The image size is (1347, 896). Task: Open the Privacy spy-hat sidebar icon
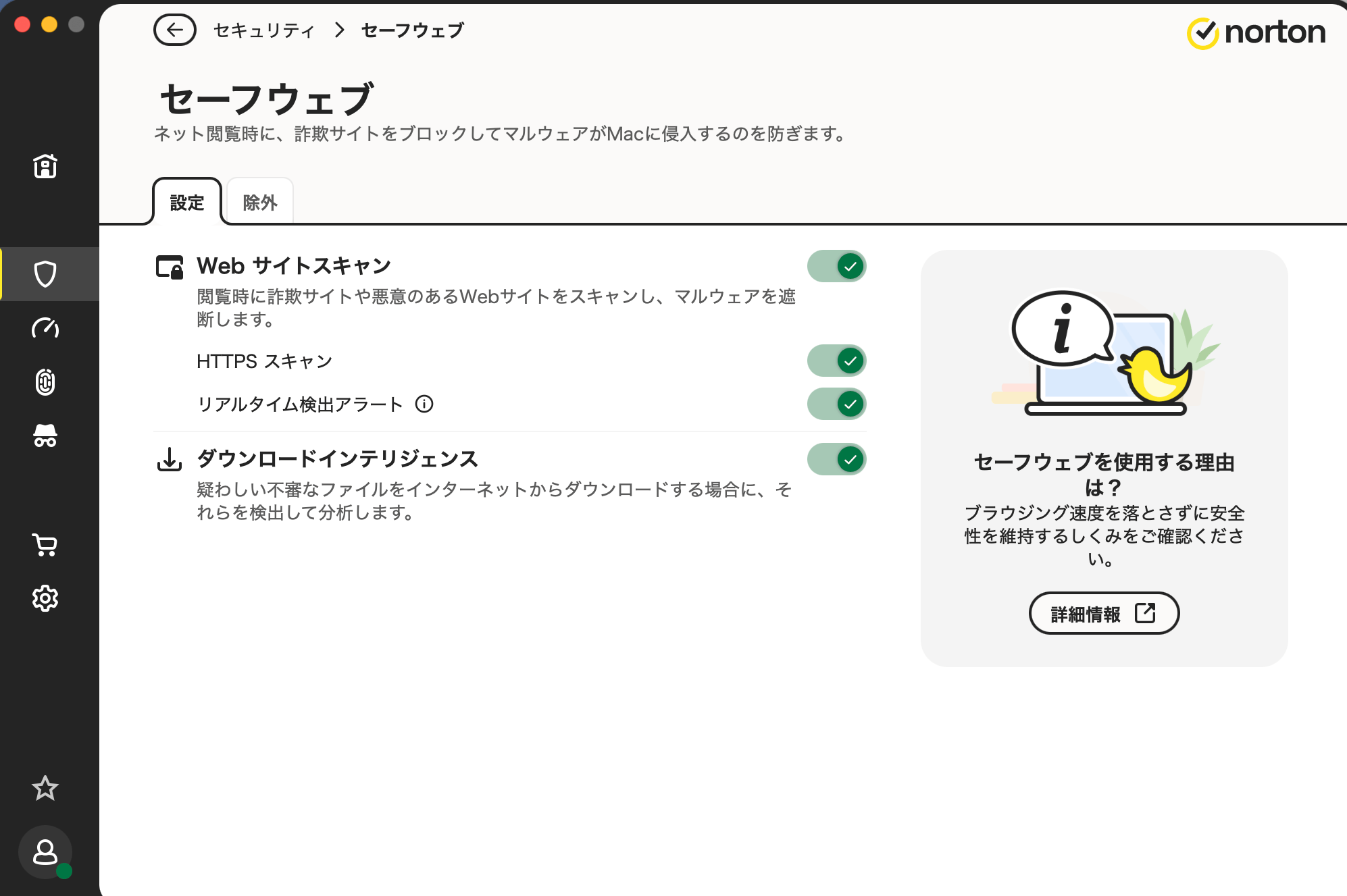[x=45, y=436]
